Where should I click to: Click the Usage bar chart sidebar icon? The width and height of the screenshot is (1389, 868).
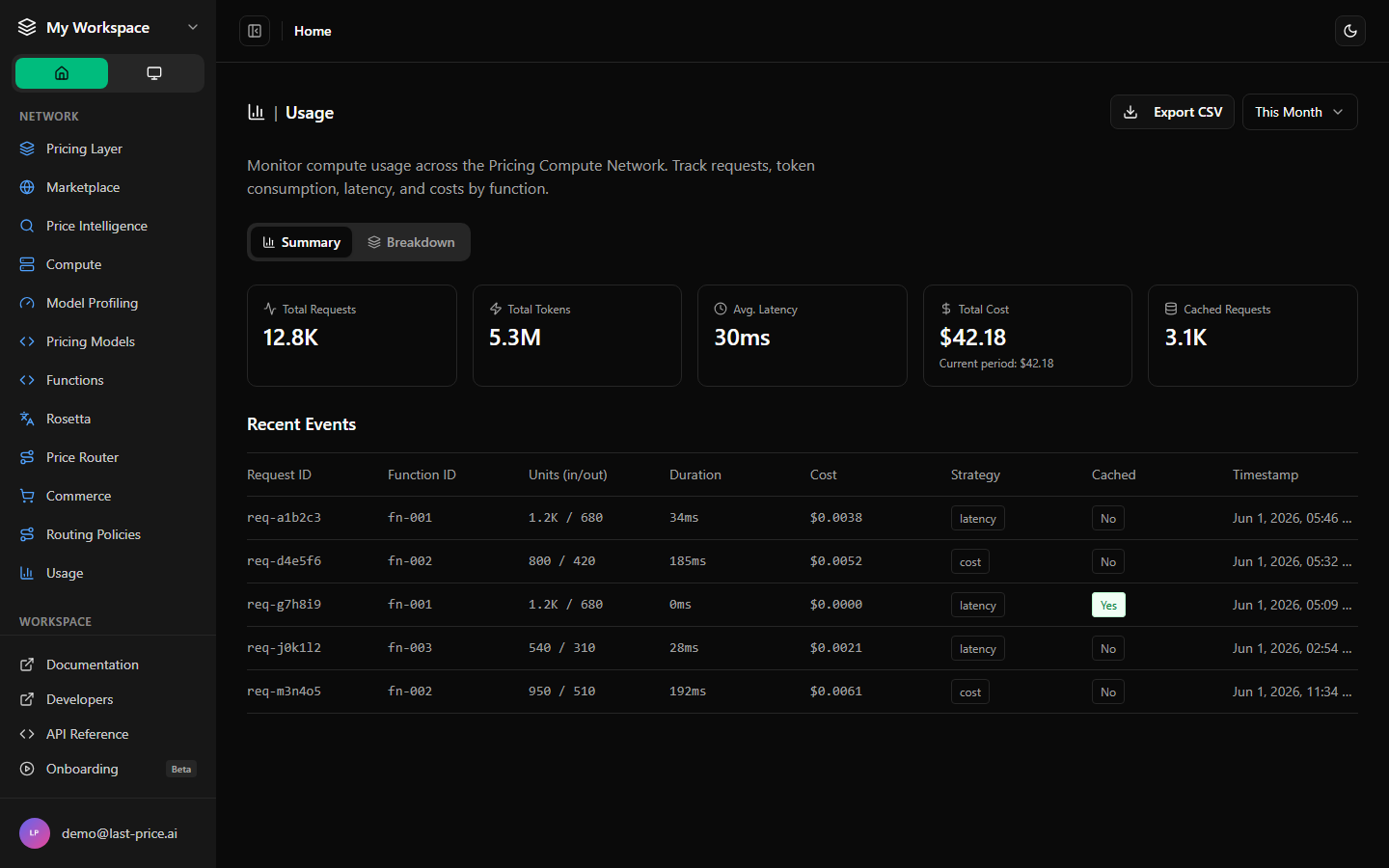(x=27, y=573)
